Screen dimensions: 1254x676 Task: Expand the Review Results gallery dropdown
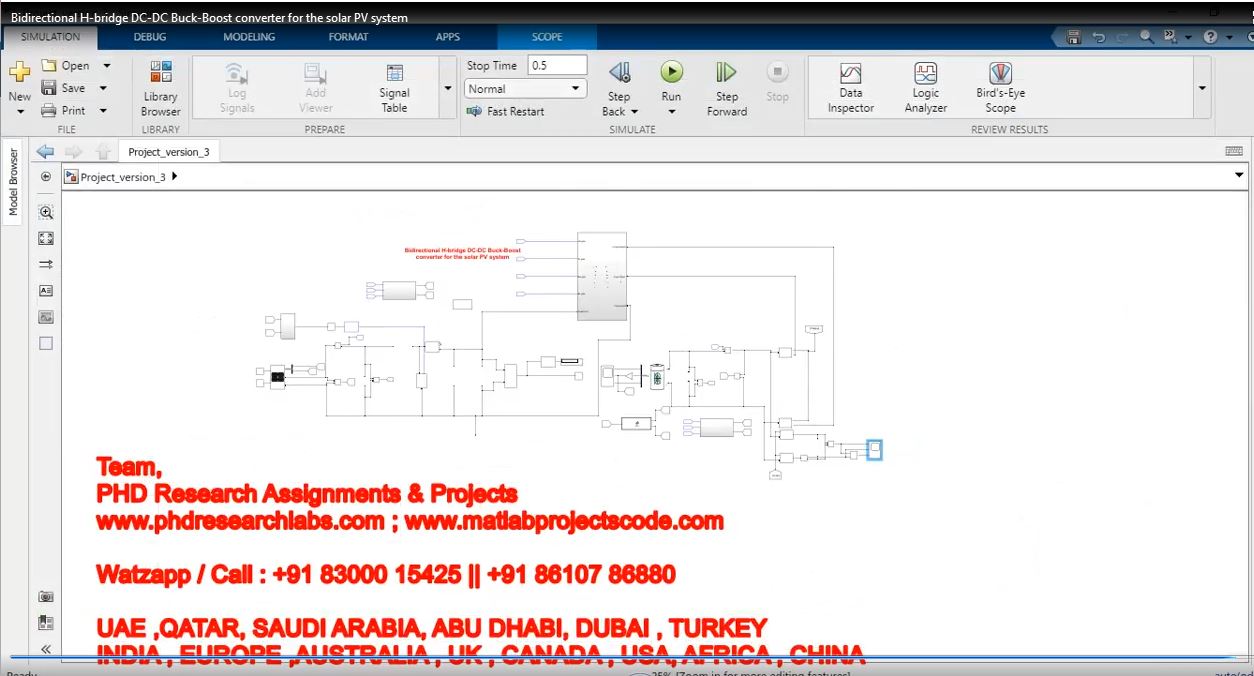click(1201, 88)
